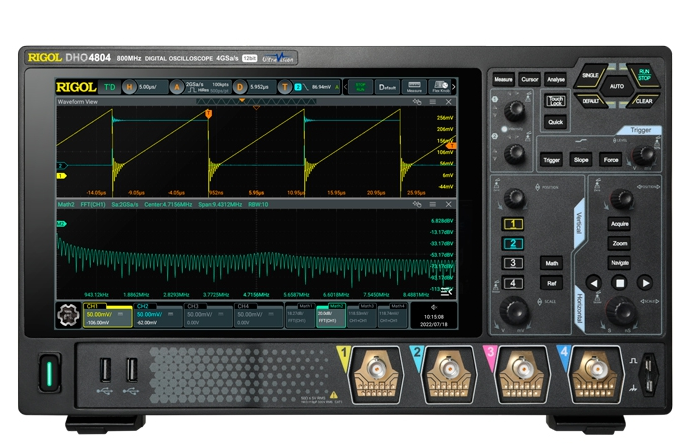The height and width of the screenshot is (444, 692).
Task: Click the vertical SCALE knob
Action: point(514,310)
